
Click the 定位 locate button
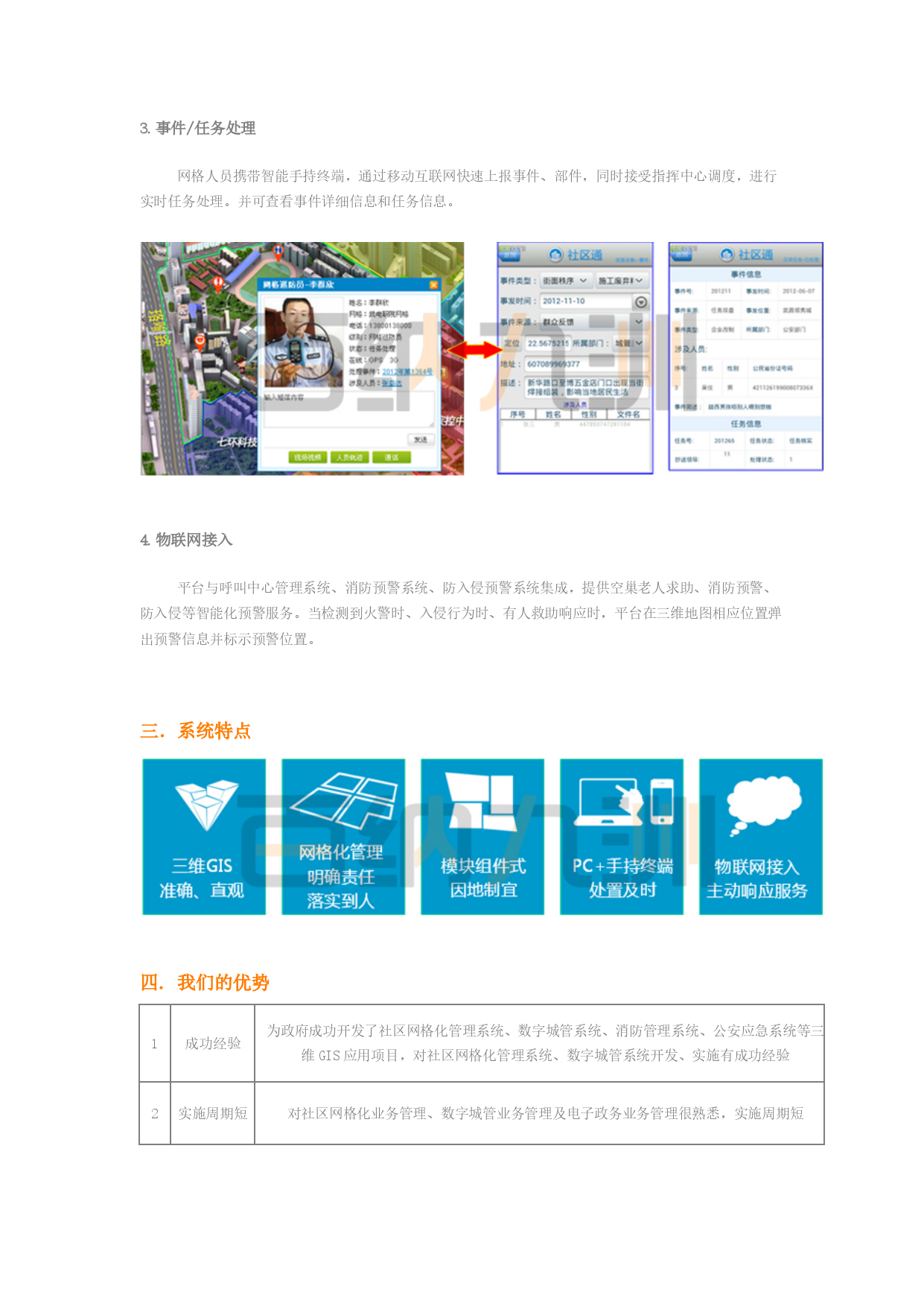point(512,343)
